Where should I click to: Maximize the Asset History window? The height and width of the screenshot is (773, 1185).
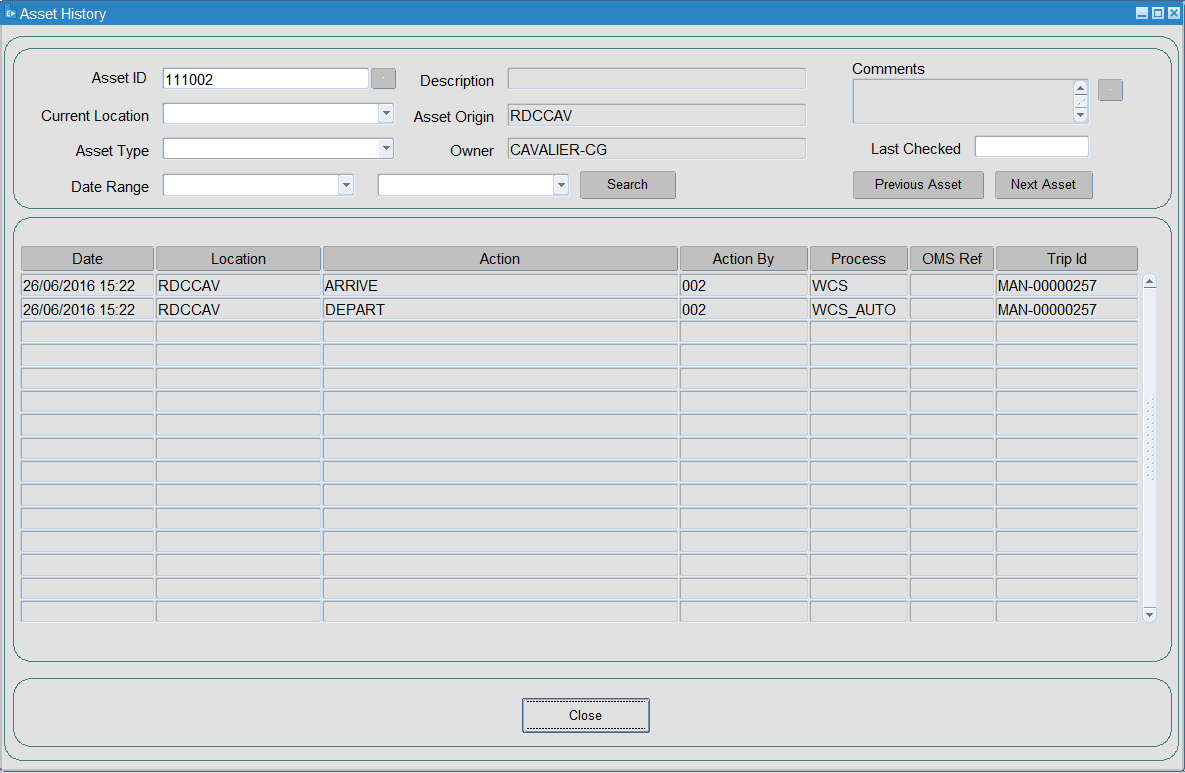click(1158, 13)
